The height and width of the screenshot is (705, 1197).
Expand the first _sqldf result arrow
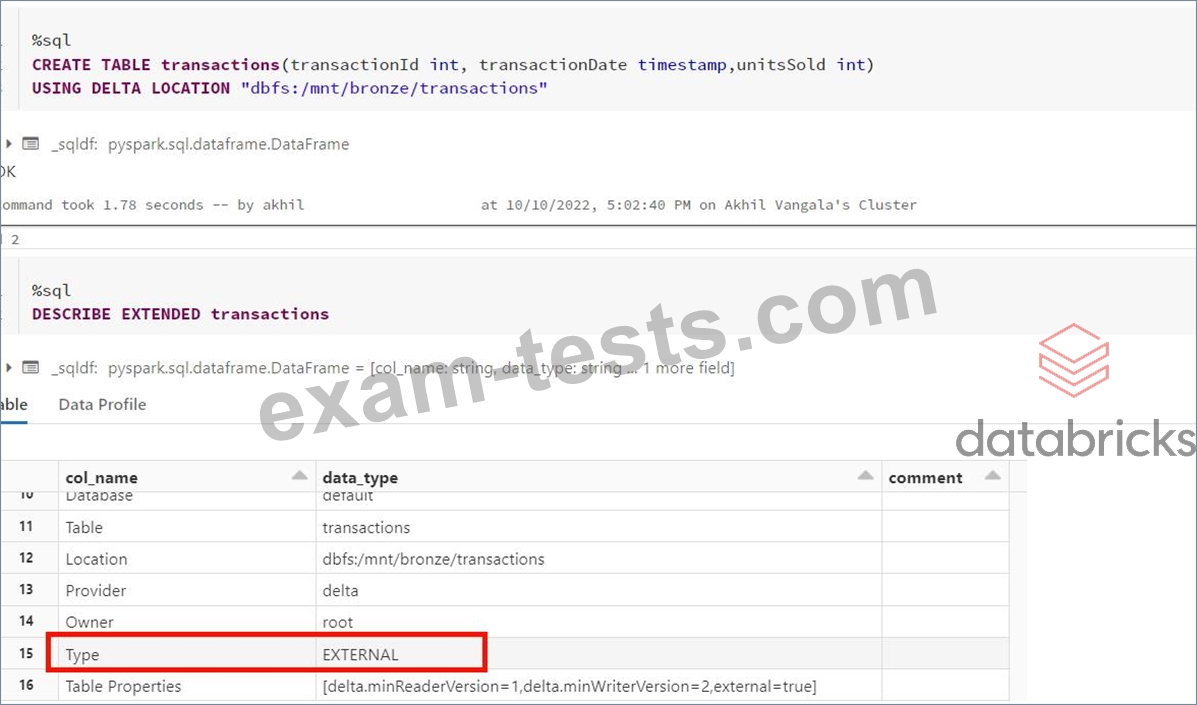pos(8,144)
